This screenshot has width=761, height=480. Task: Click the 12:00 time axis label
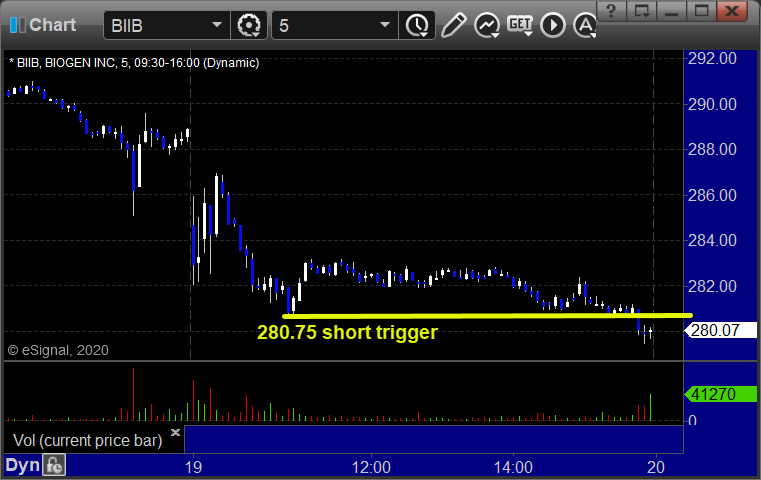tap(371, 467)
